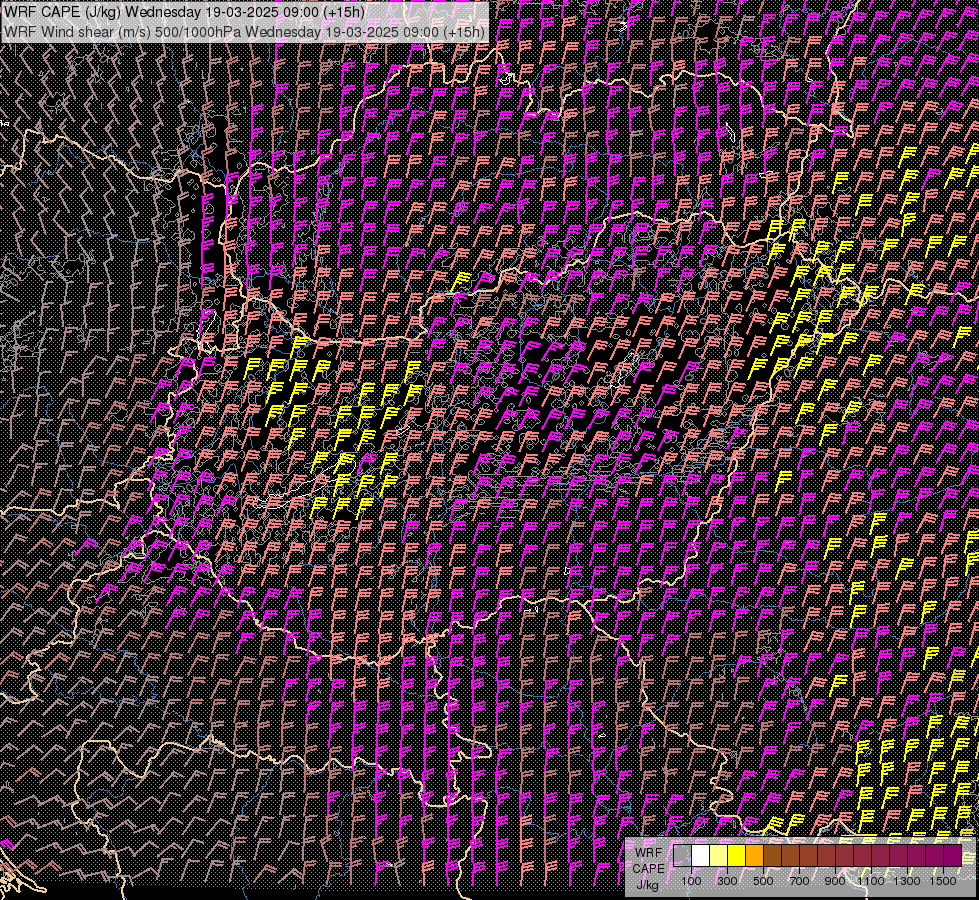Click the WRF CAPE title line
Image resolution: width=979 pixels, height=900 pixels.
[184, 12]
